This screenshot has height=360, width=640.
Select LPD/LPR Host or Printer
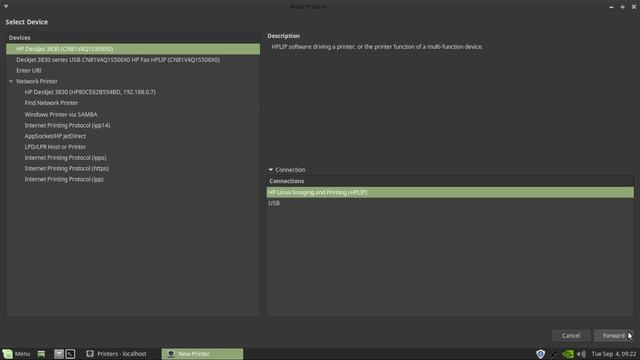(x=133, y=147)
